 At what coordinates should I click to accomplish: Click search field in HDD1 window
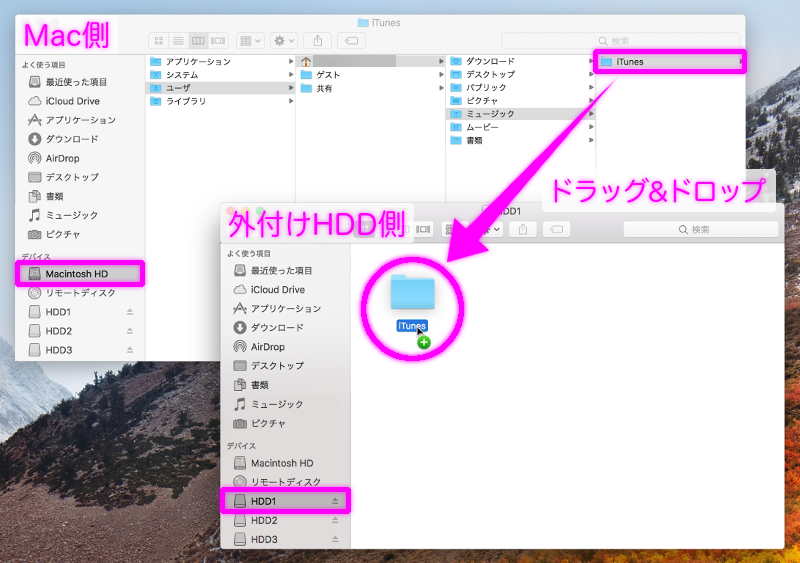coord(701,230)
